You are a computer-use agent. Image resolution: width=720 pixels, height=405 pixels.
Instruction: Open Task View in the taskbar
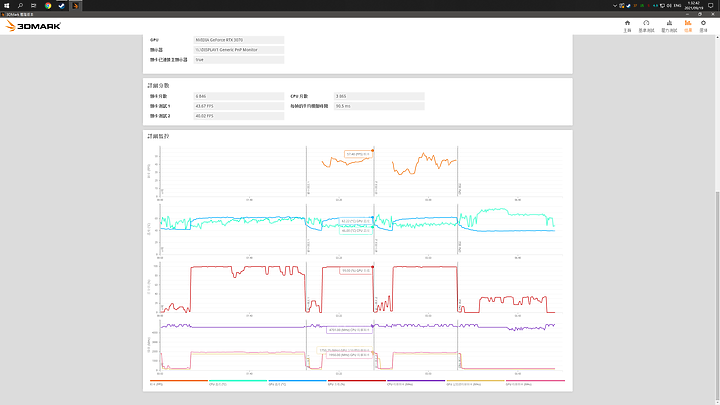[x=34, y=6]
